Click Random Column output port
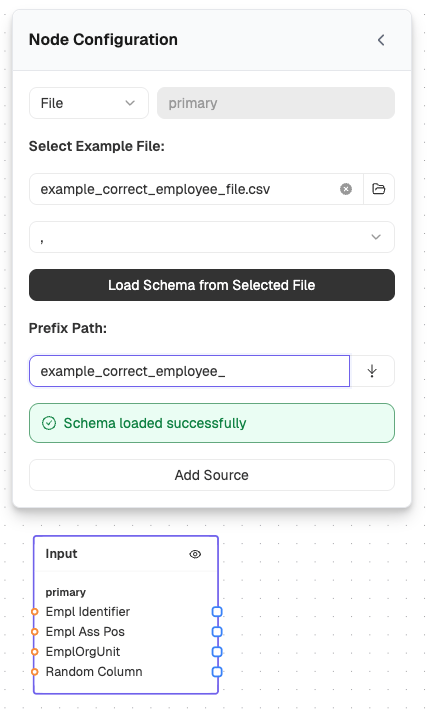The image size is (432, 716). [x=217, y=672]
